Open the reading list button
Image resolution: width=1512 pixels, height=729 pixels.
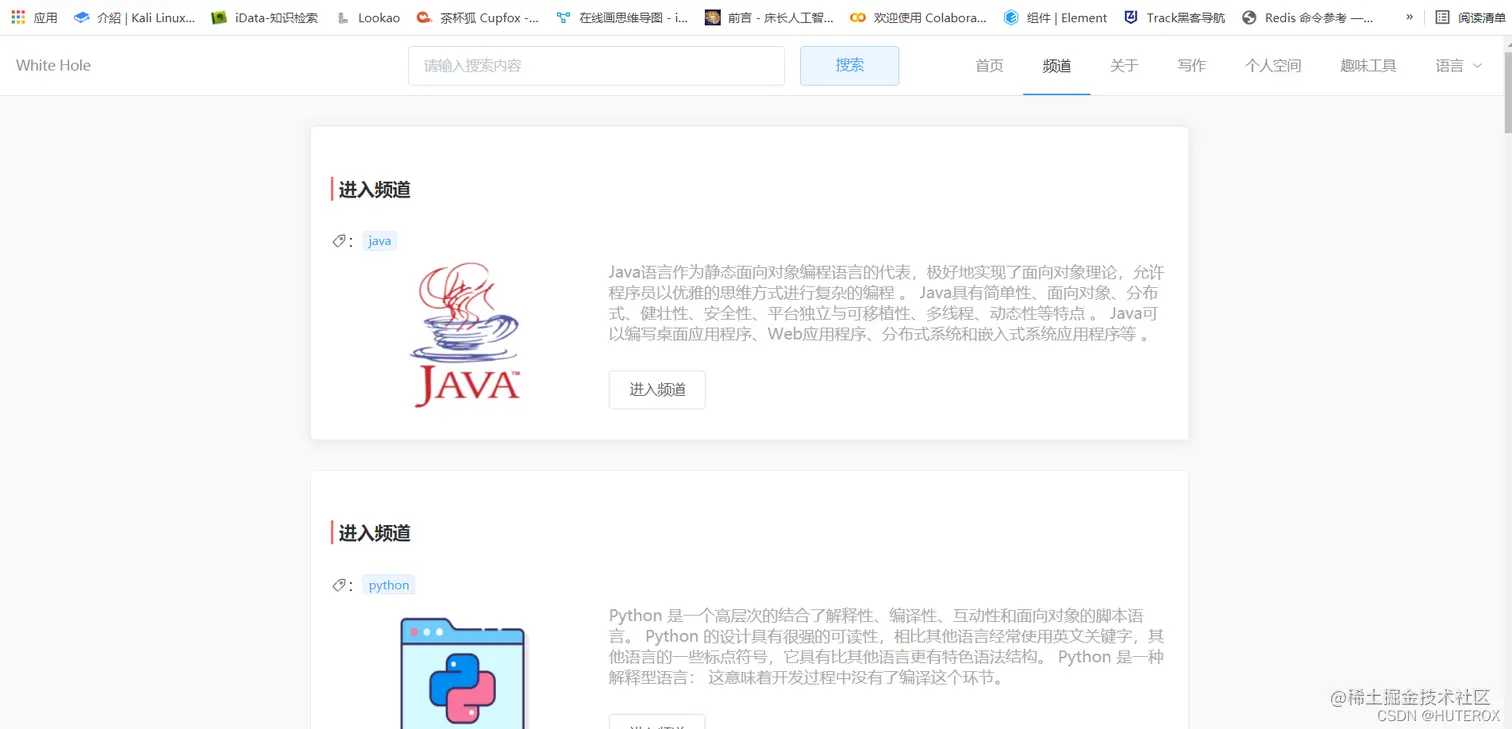coord(1469,17)
